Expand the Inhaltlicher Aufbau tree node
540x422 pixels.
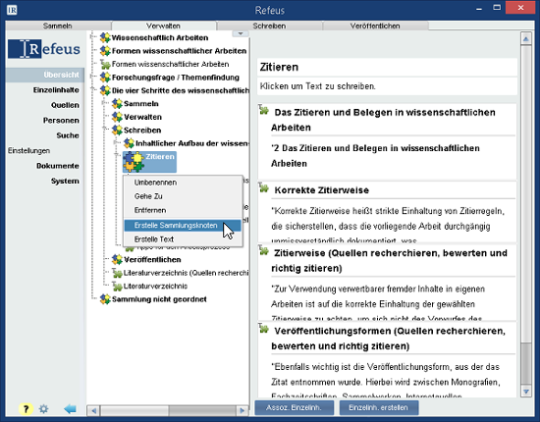pyautogui.click(x=116, y=142)
